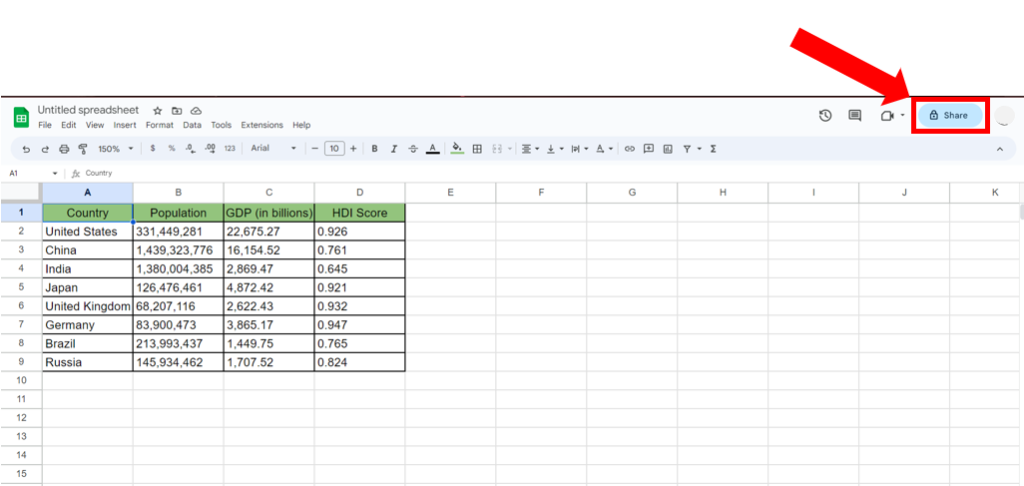This screenshot has height=486, width=1024.
Task: Toggle bold formatting
Action: (375, 148)
